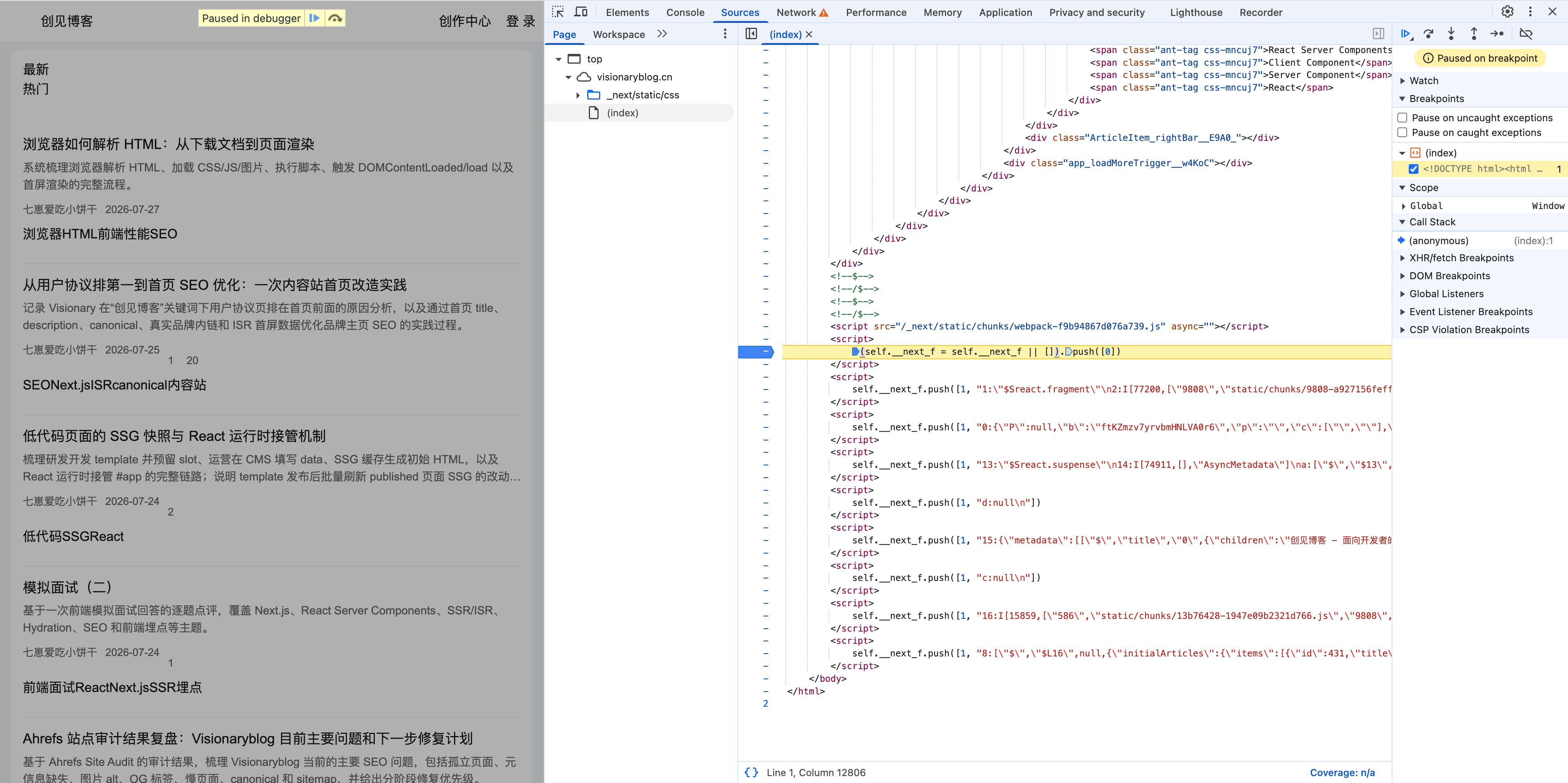Collapse the top frame tree node
The width and height of the screenshot is (1568, 783).
[x=558, y=59]
